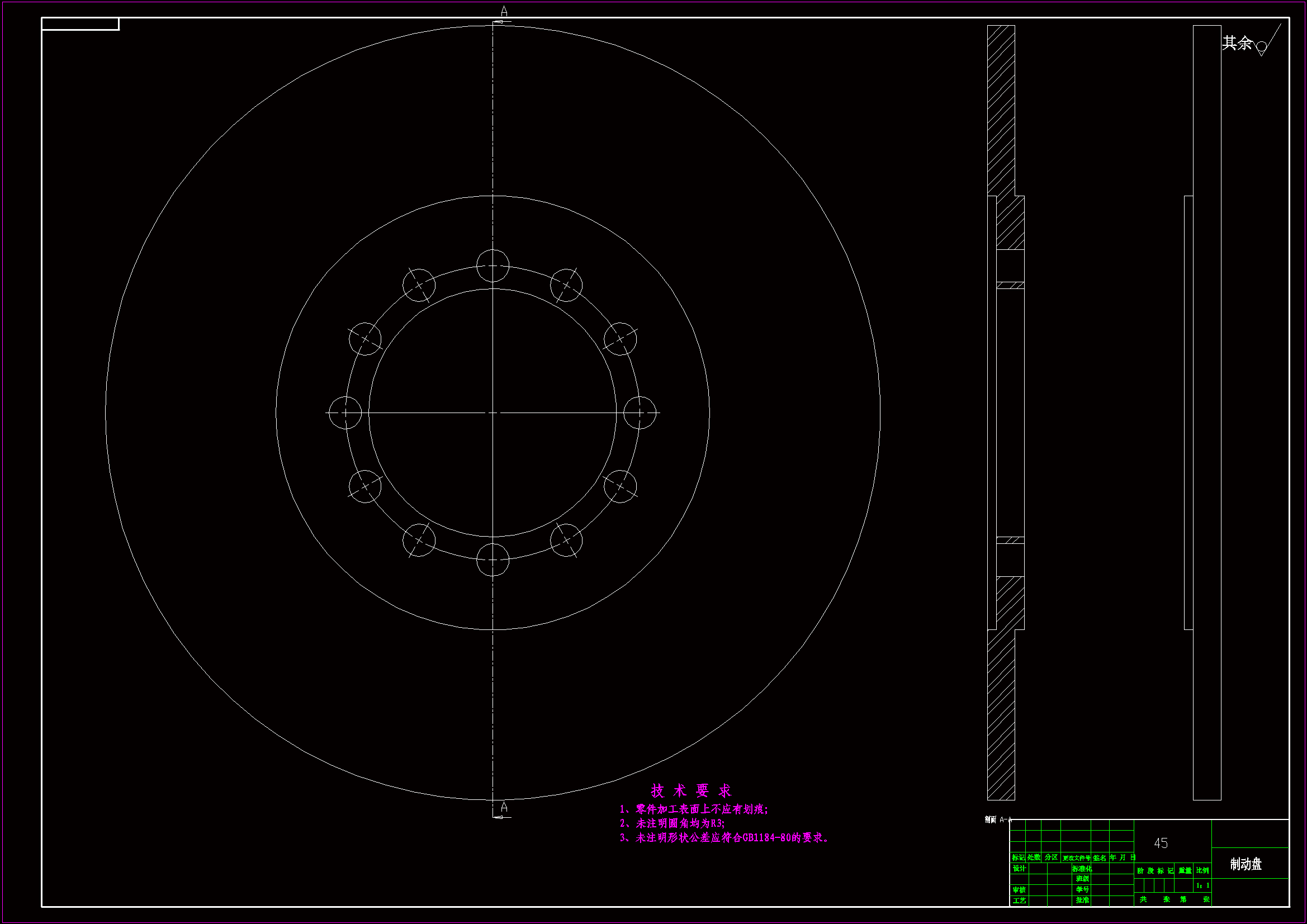Click the 审核 label in the title block

1019,890
